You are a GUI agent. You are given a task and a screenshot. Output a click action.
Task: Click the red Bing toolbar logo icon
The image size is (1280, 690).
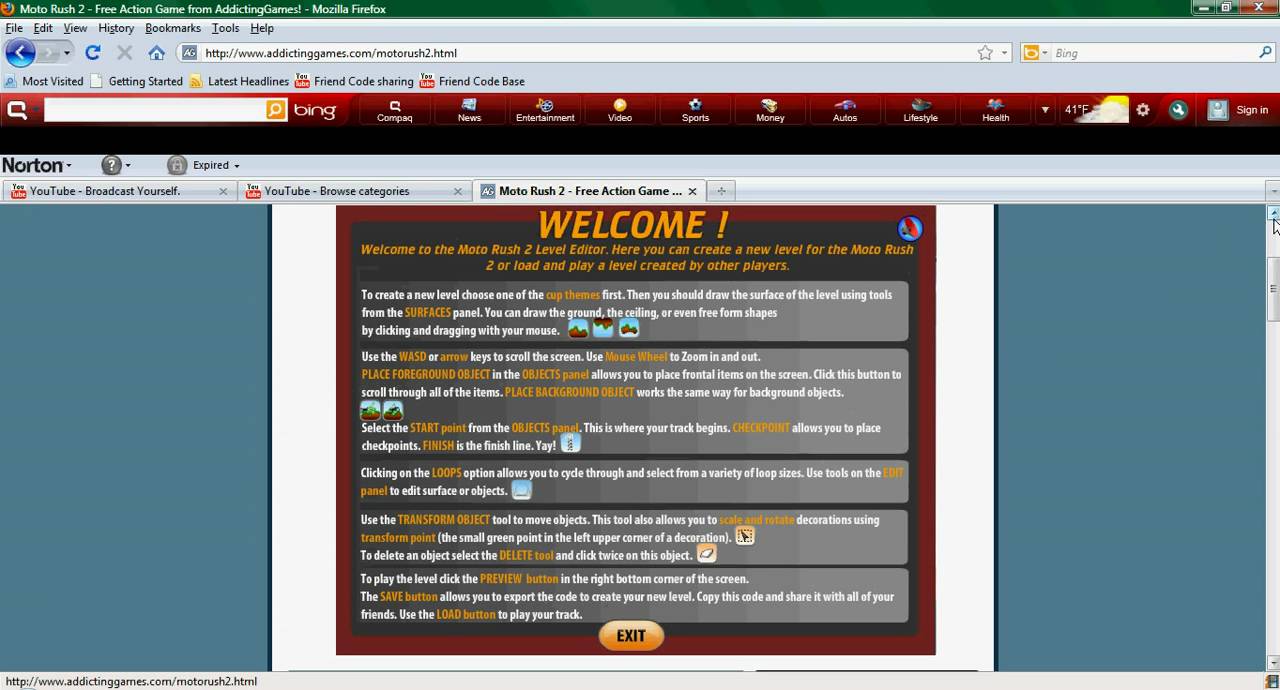click(x=17, y=110)
